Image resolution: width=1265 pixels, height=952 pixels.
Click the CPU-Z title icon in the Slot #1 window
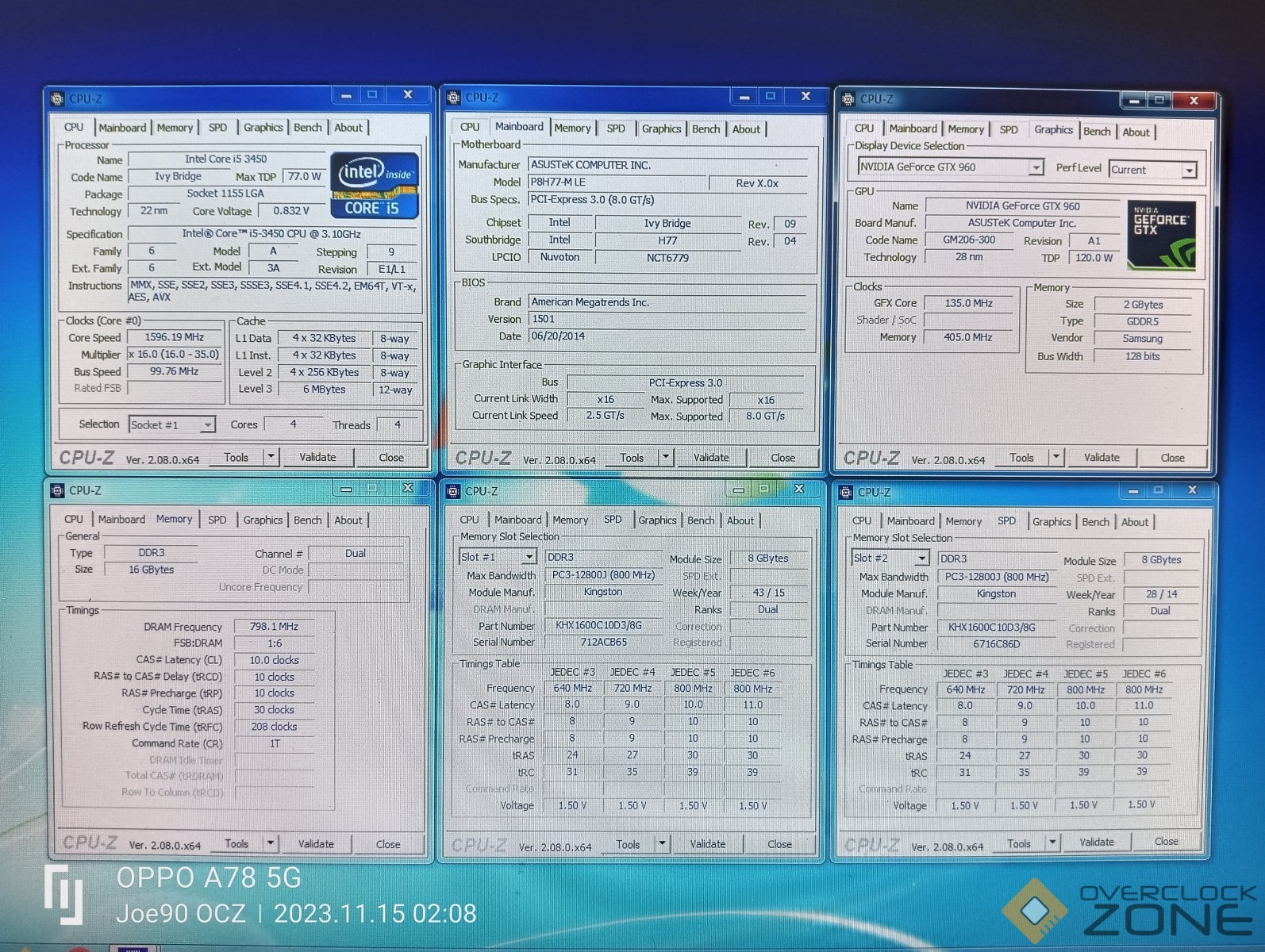(x=454, y=491)
